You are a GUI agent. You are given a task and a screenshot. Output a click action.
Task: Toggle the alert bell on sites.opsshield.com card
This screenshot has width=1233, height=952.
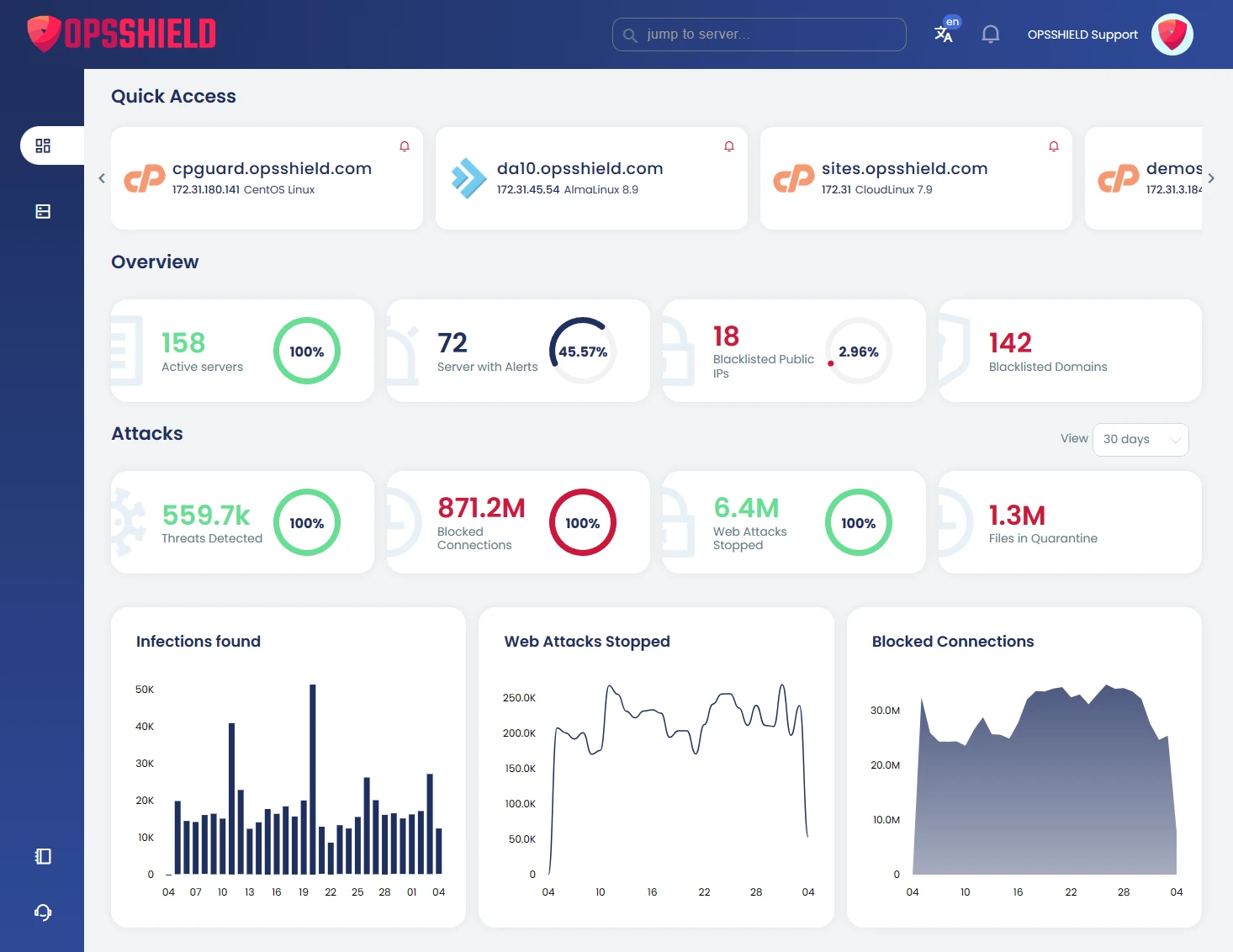[x=1053, y=145]
